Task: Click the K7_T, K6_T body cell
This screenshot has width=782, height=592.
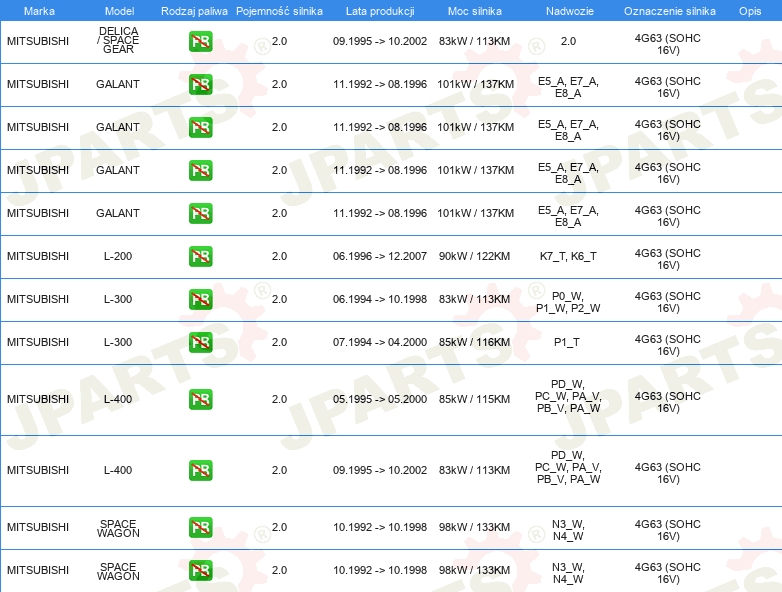Action: (568, 256)
